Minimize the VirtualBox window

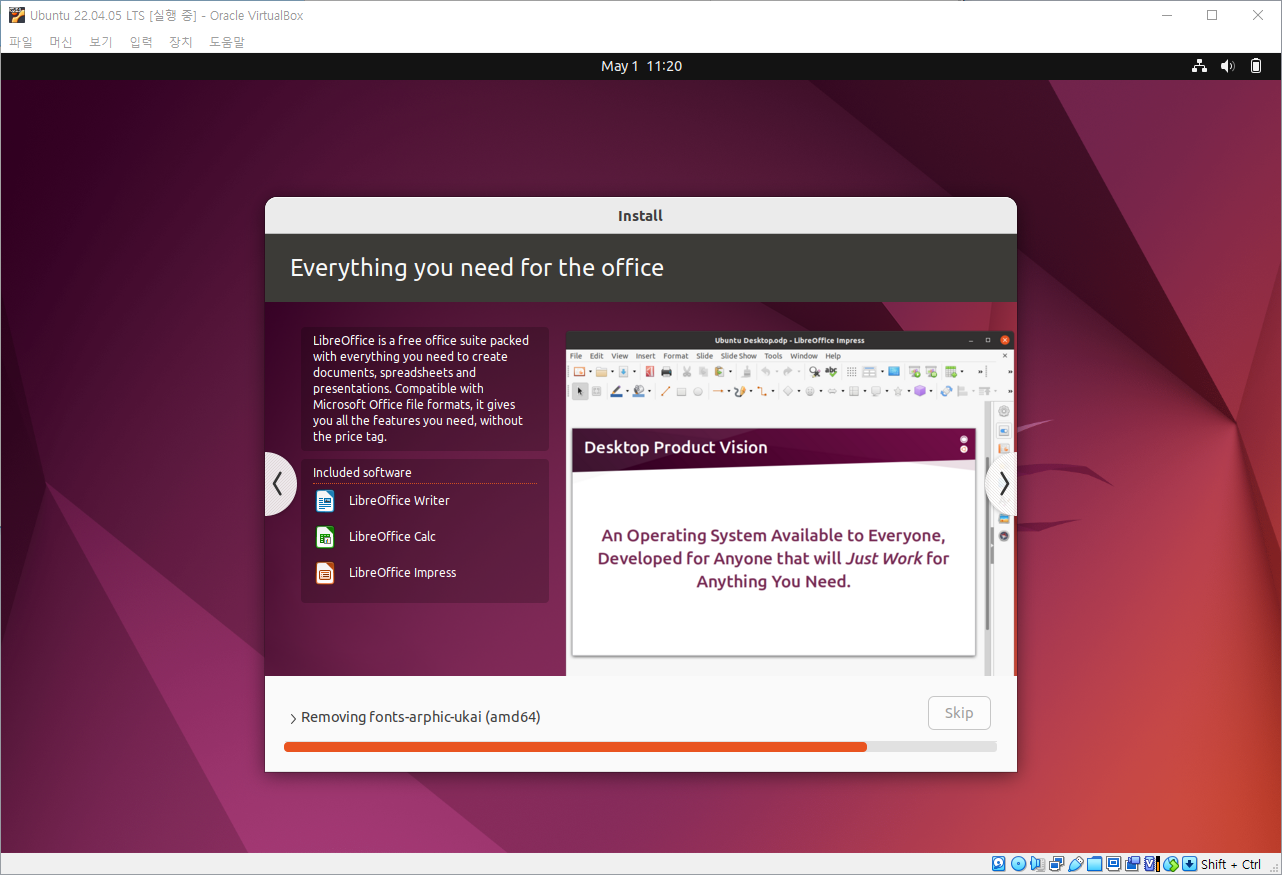[x=1166, y=15]
